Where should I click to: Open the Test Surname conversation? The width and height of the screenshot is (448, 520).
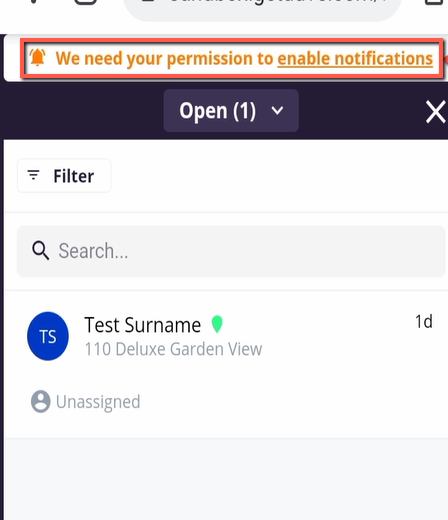coord(227,364)
